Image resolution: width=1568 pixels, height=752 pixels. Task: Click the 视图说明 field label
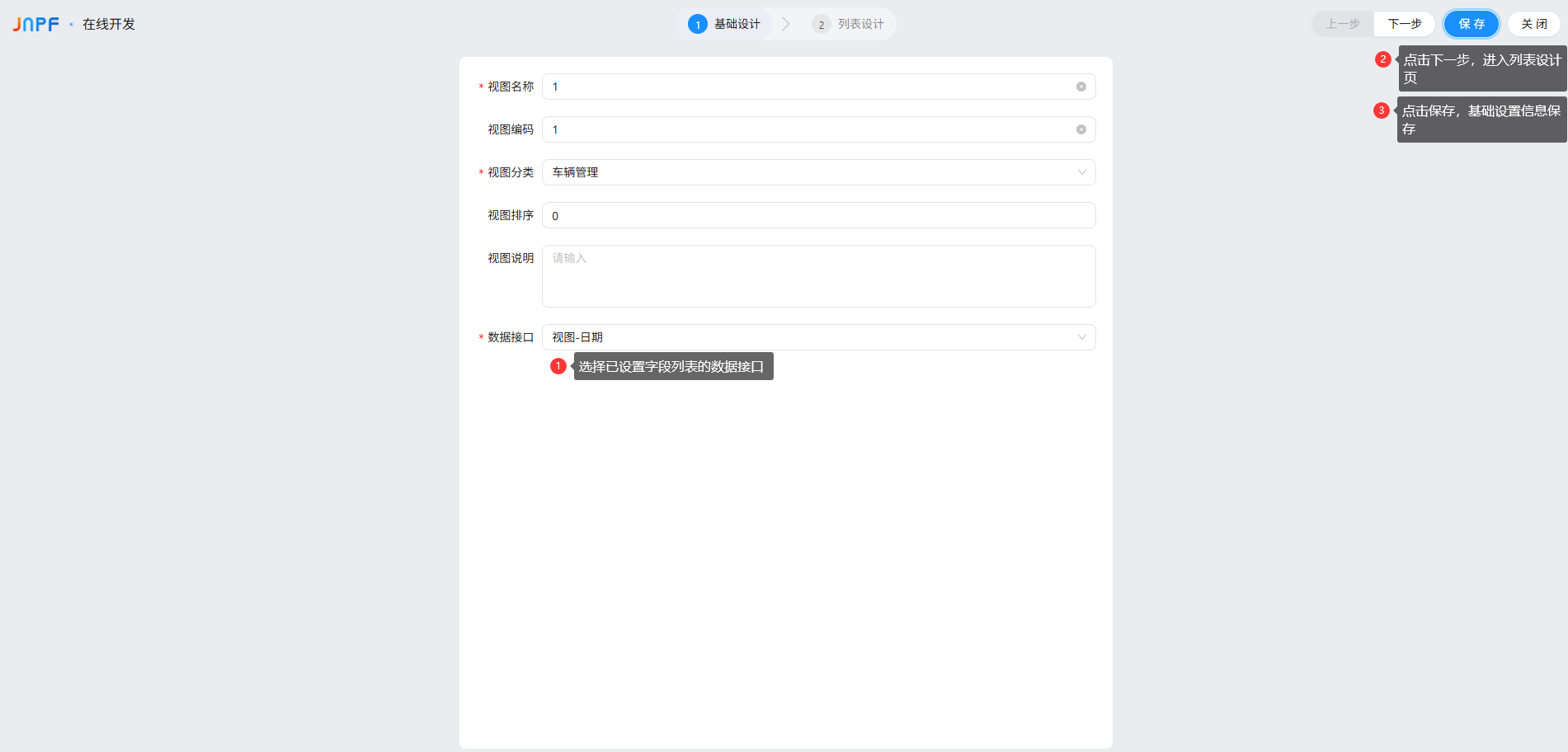(511, 258)
